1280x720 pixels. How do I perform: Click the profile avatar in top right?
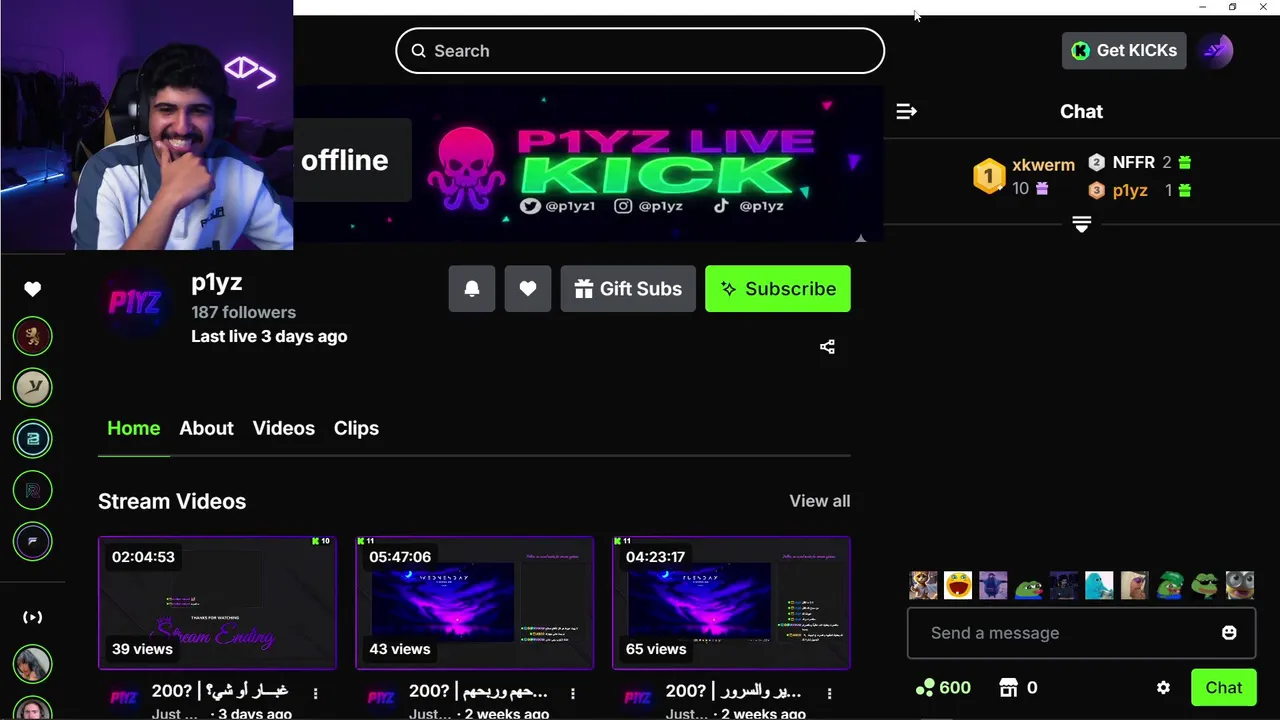[x=1216, y=50]
